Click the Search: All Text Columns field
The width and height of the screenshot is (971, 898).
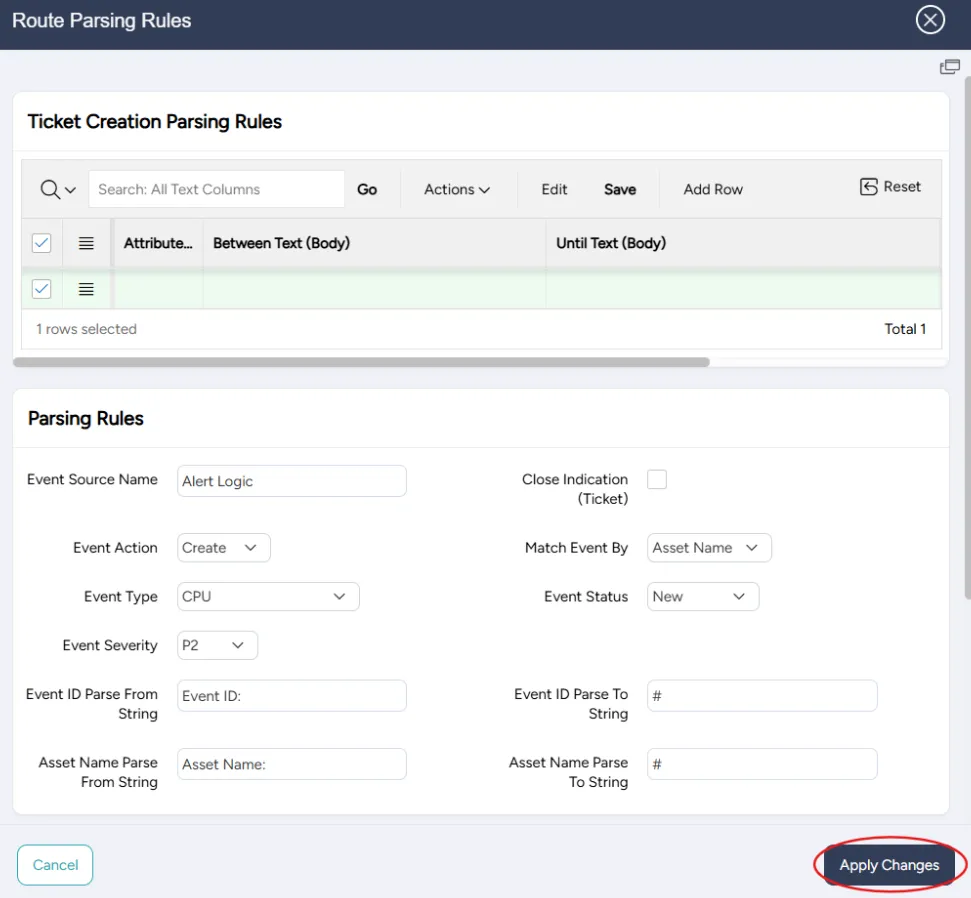(x=216, y=190)
